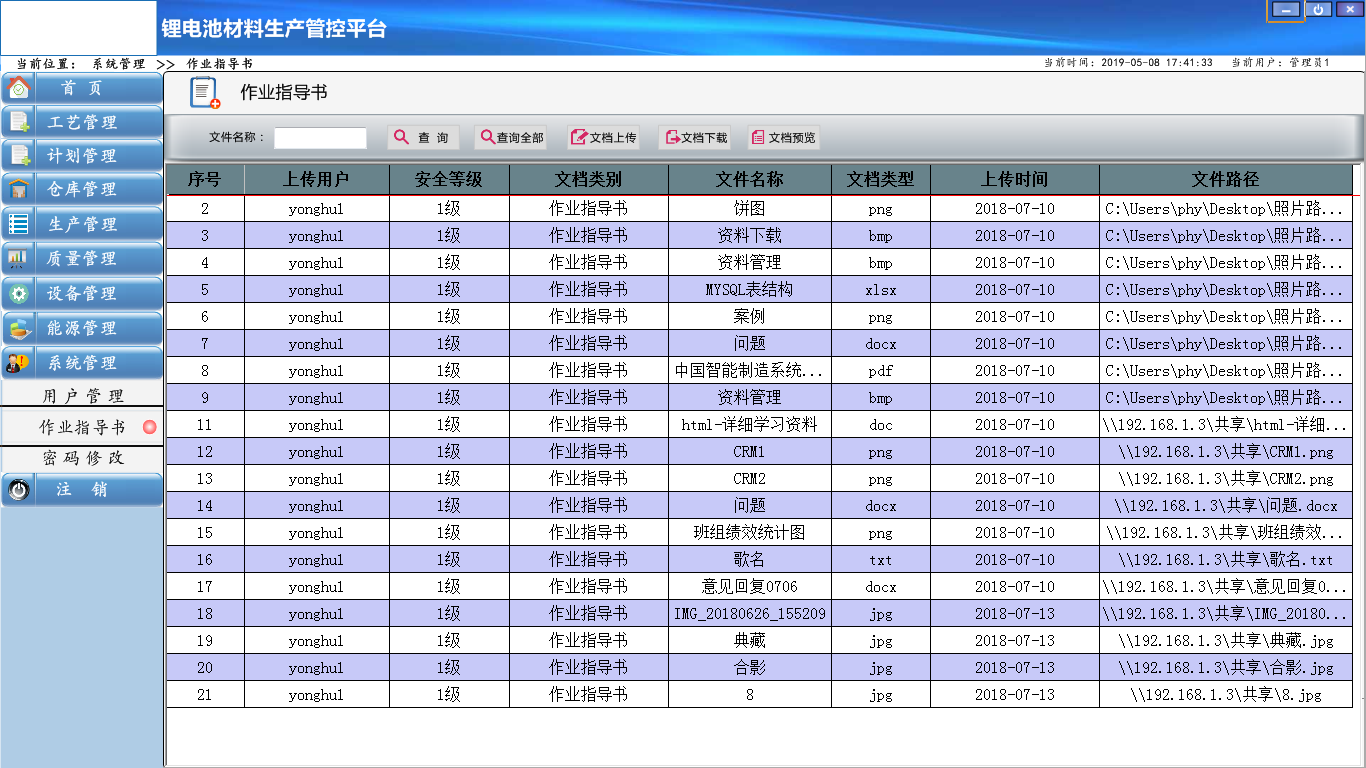
Task: Click the 查询全部 button
Action: click(x=510, y=138)
